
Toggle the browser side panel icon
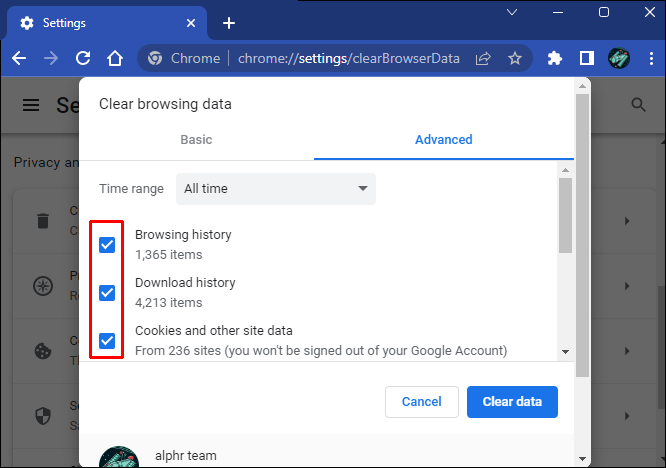pos(587,58)
